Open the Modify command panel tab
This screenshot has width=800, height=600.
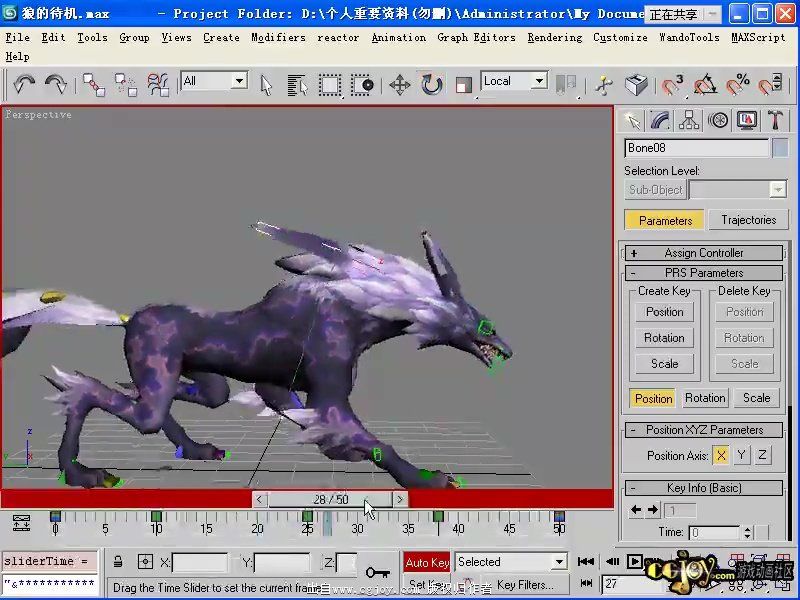[x=660, y=121]
